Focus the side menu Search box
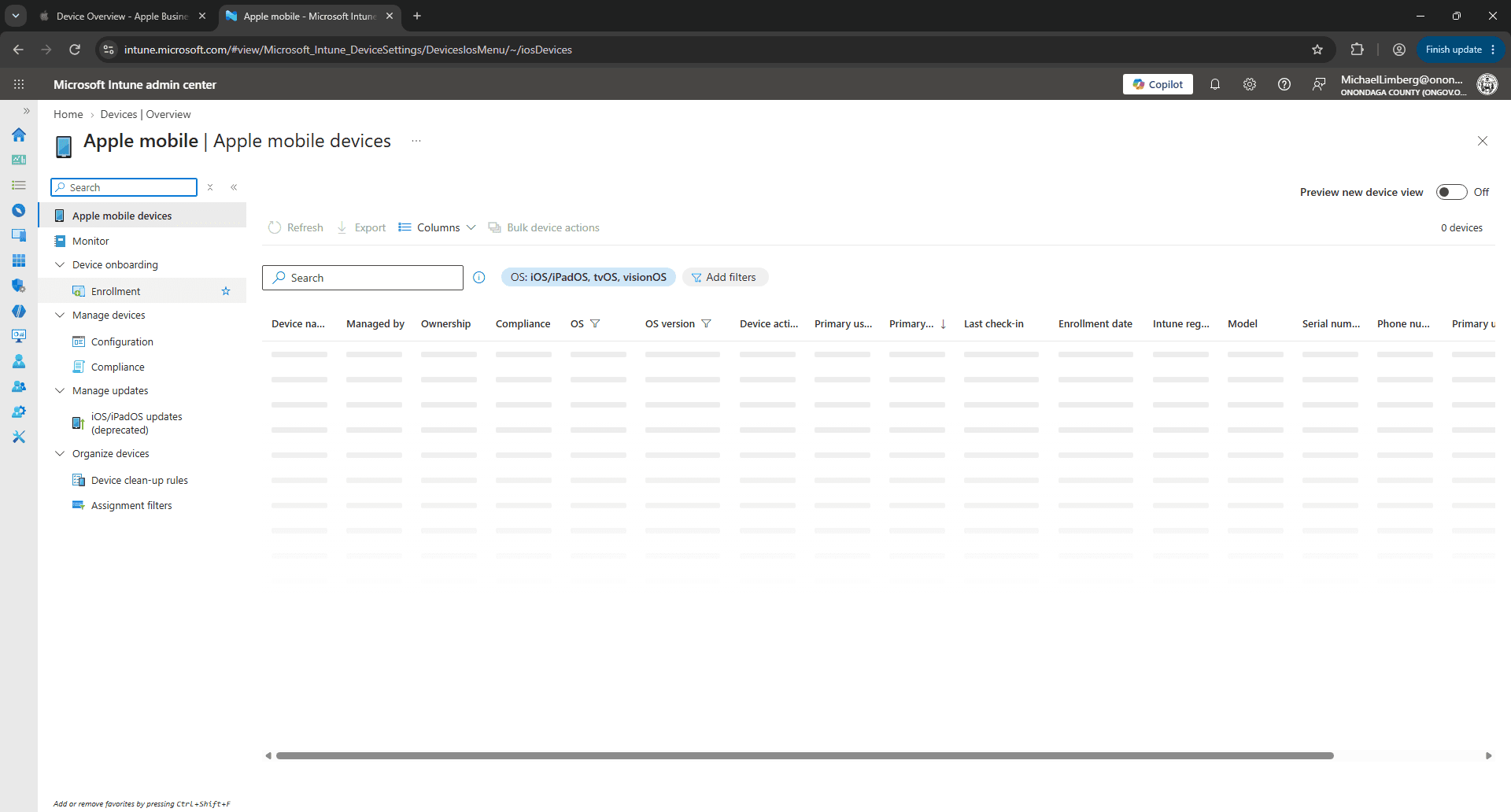 [x=124, y=187]
